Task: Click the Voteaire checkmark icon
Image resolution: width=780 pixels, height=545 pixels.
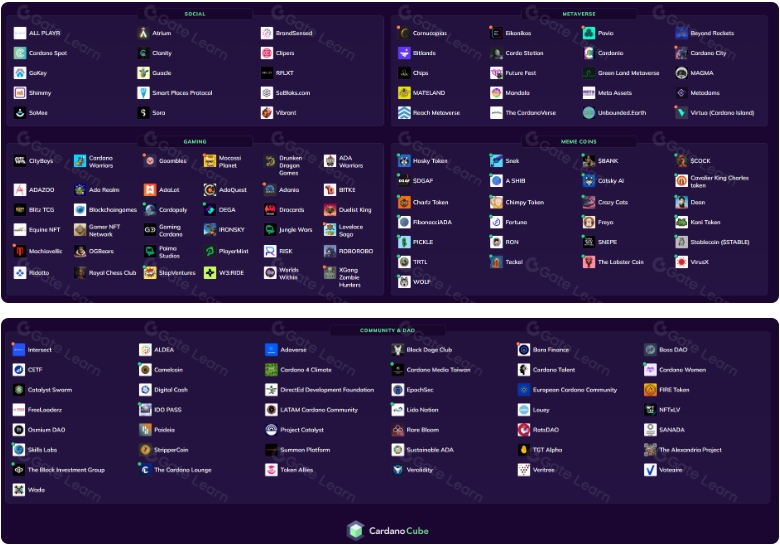Action: coord(650,469)
